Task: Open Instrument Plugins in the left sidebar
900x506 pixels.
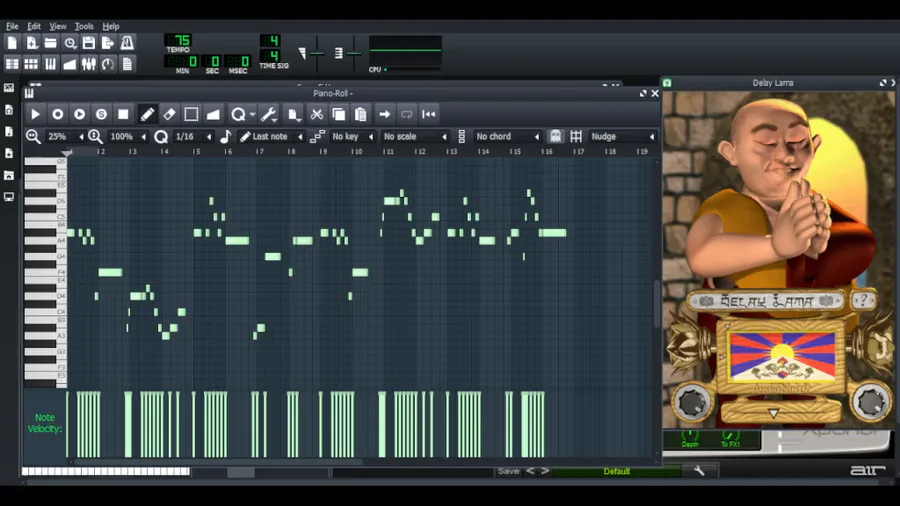Action: (x=9, y=88)
